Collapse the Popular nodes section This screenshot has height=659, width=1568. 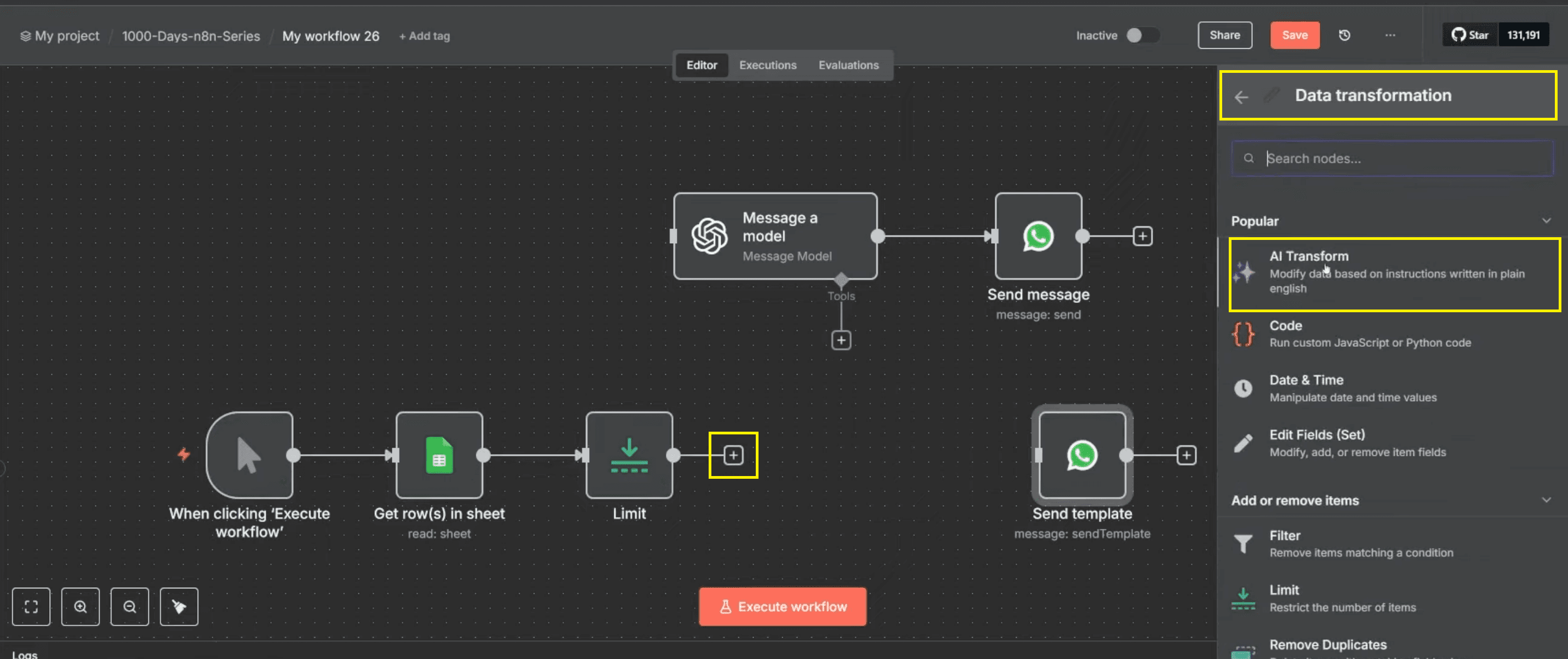click(x=1547, y=220)
